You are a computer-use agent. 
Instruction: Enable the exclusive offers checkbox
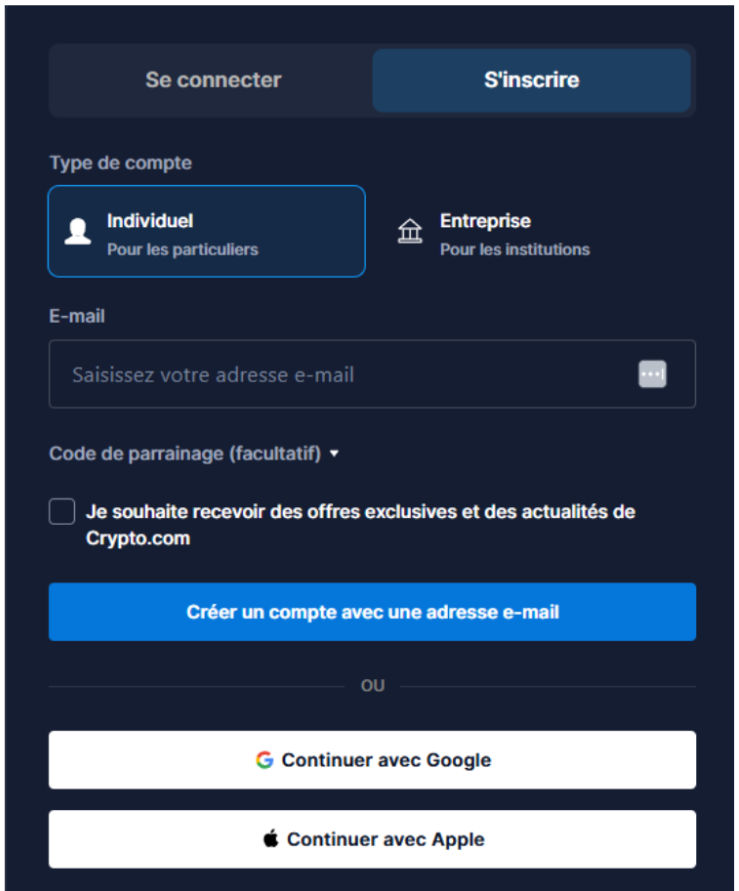tap(61, 511)
